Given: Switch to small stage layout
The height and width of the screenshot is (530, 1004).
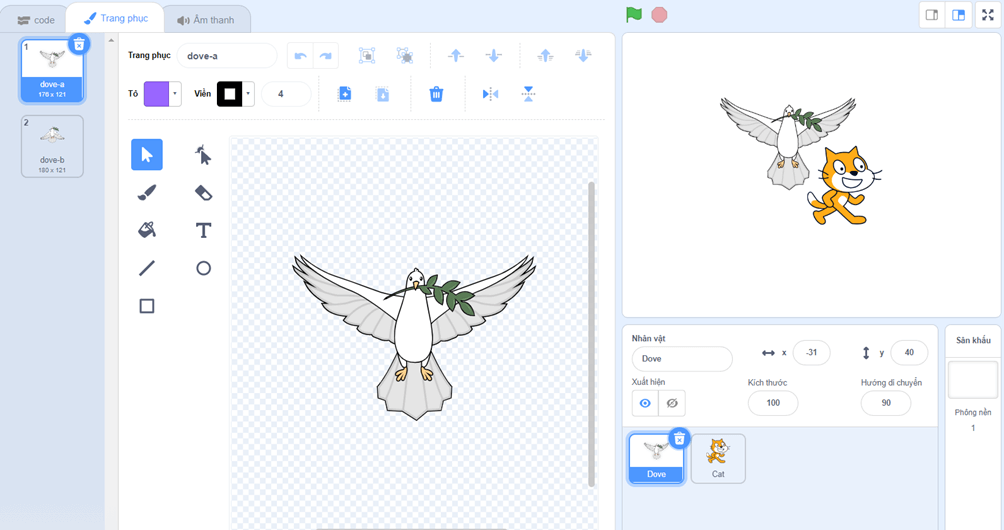Looking at the screenshot, I should pyautogui.click(x=932, y=15).
